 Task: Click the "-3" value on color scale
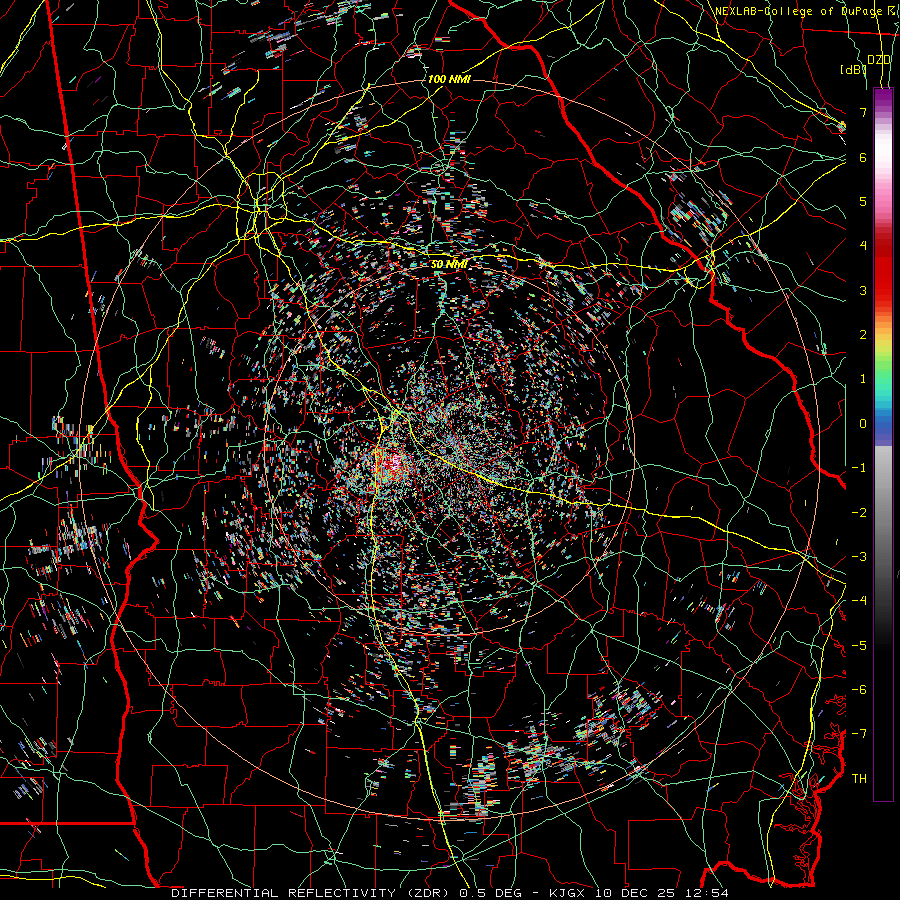pyautogui.click(x=859, y=557)
